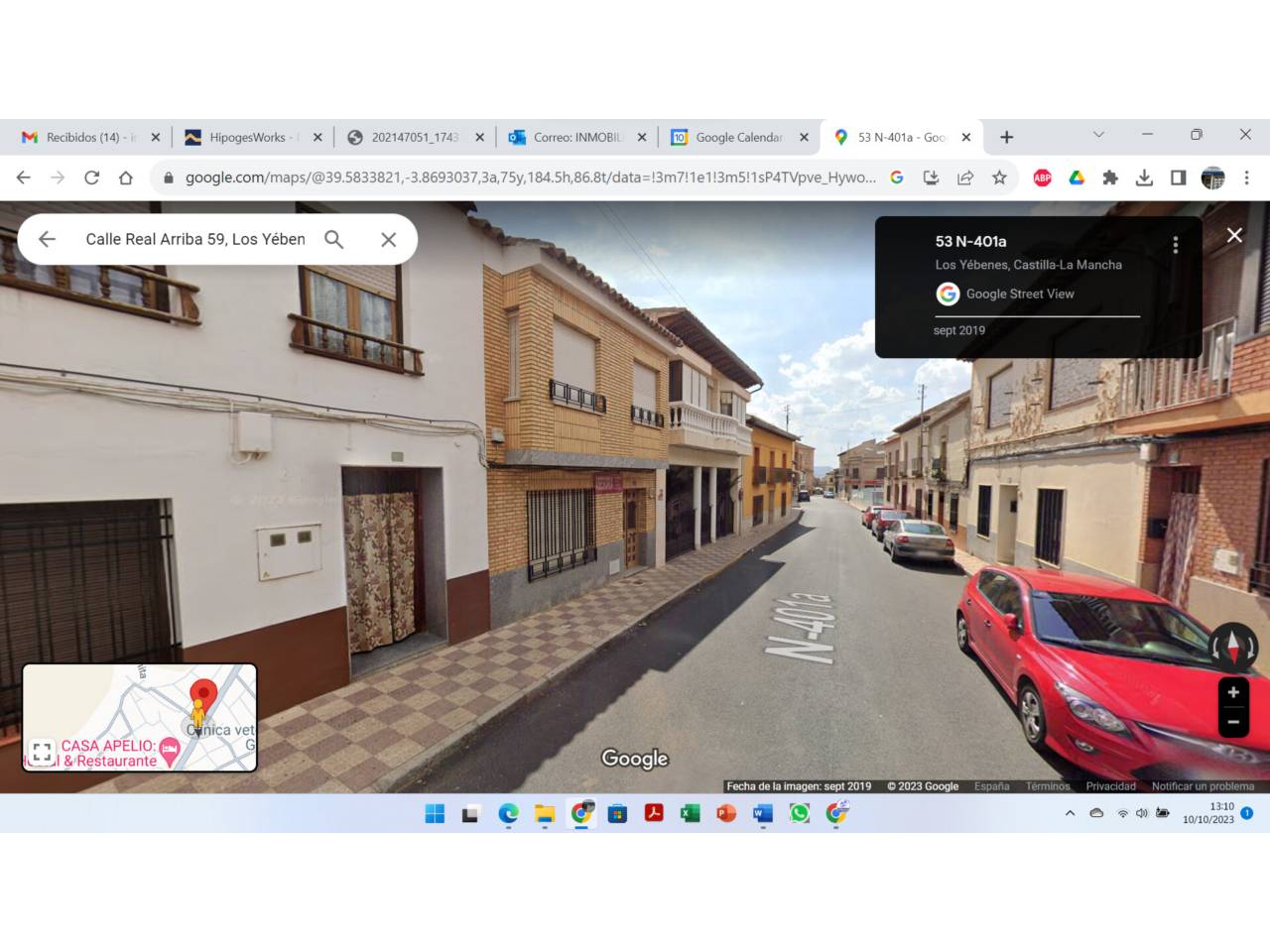This screenshot has width=1270, height=952.
Task: Open the tab search dropdown arrow
Action: tap(1098, 134)
